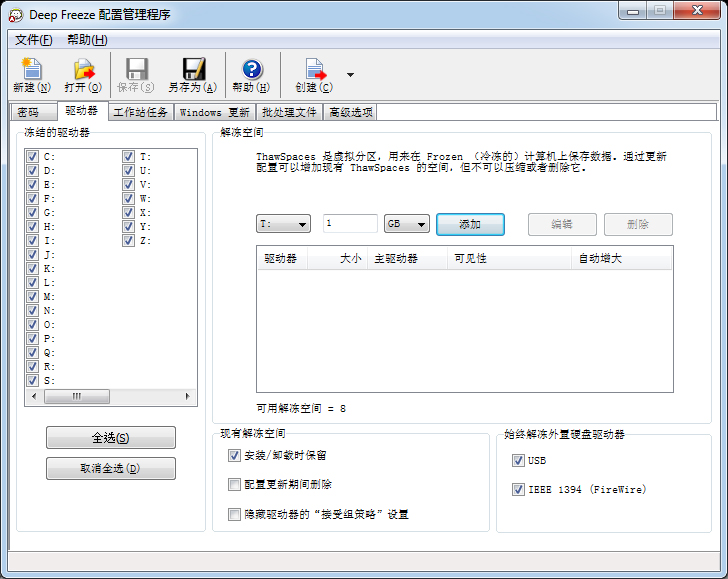Click the 删除 button
This screenshot has width=728, height=579.
pyautogui.click(x=638, y=224)
